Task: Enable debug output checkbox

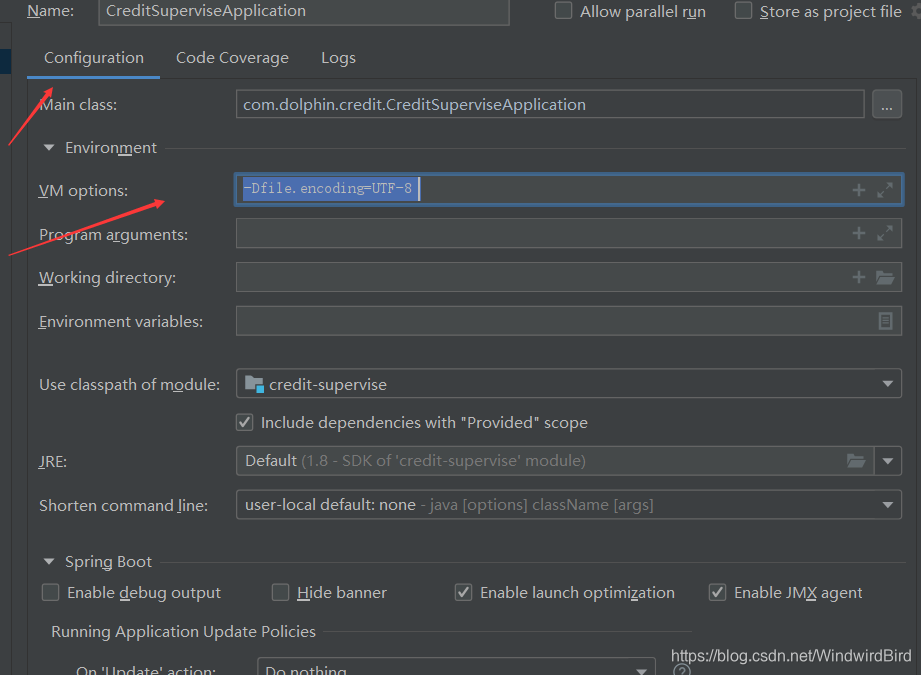Action: [x=51, y=592]
